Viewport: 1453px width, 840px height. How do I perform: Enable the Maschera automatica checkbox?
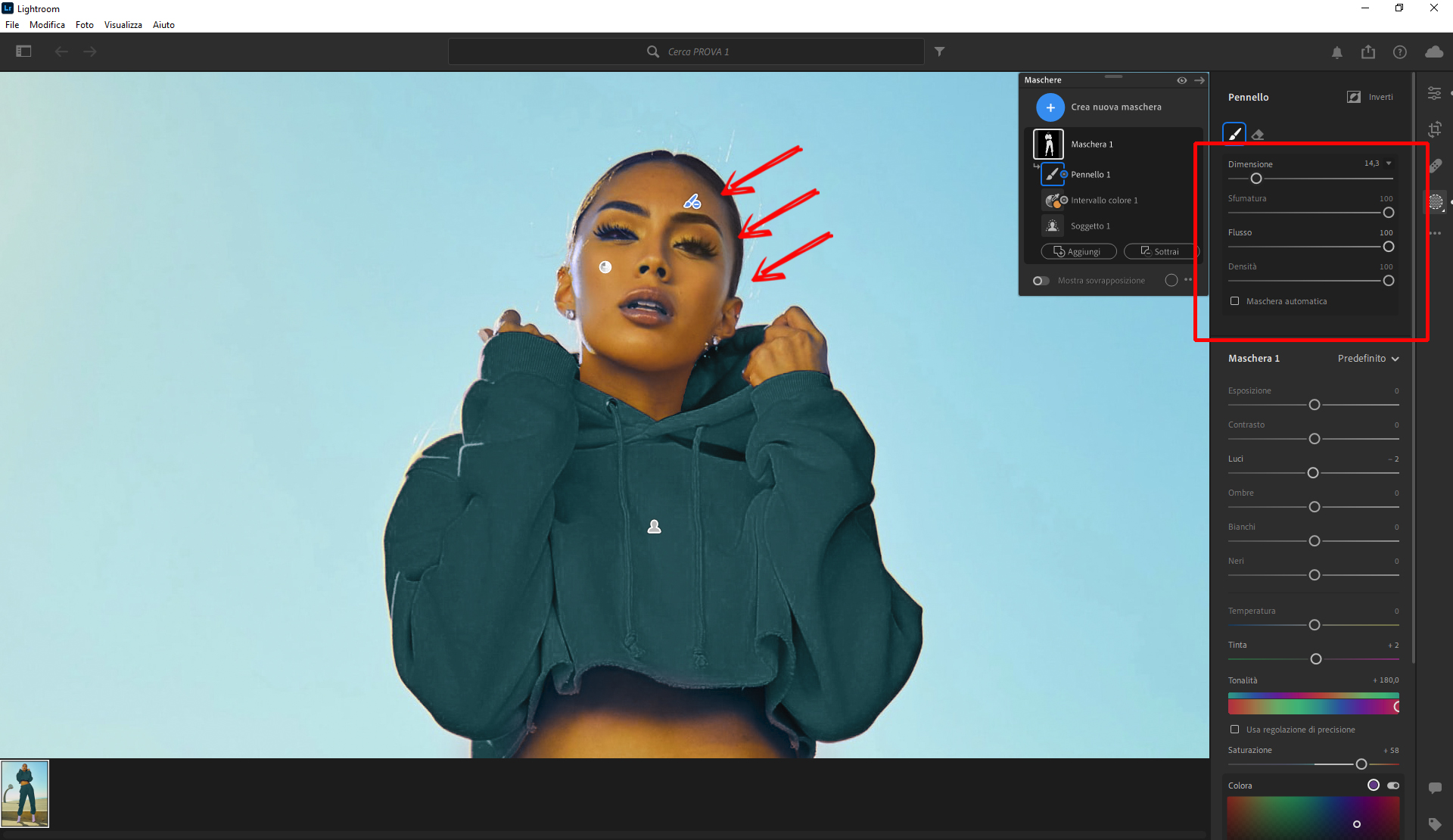pyautogui.click(x=1235, y=301)
